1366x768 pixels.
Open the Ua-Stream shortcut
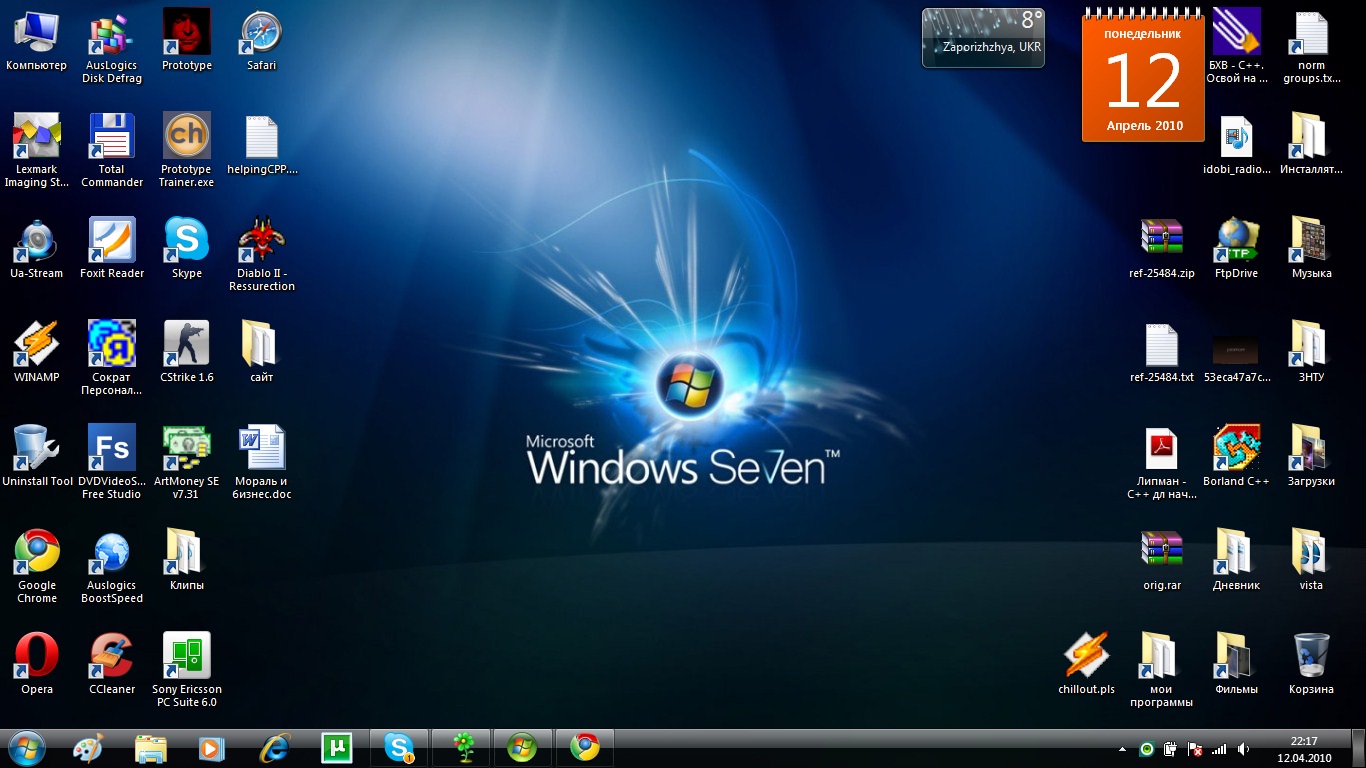click(x=36, y=248)
